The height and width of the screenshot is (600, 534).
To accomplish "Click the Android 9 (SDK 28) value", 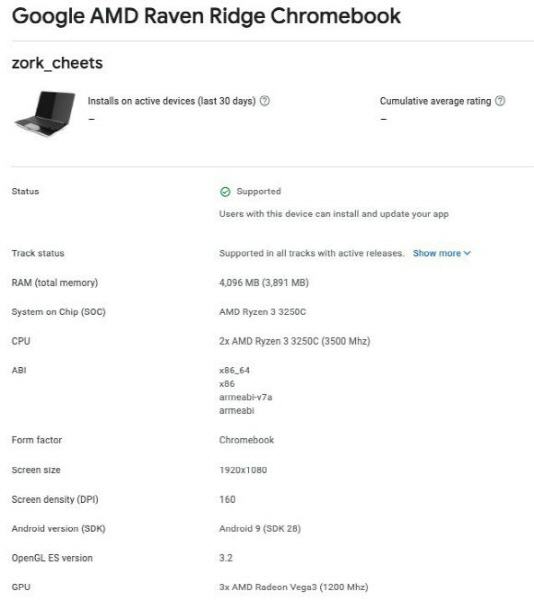I will click(x=260, y=528).
